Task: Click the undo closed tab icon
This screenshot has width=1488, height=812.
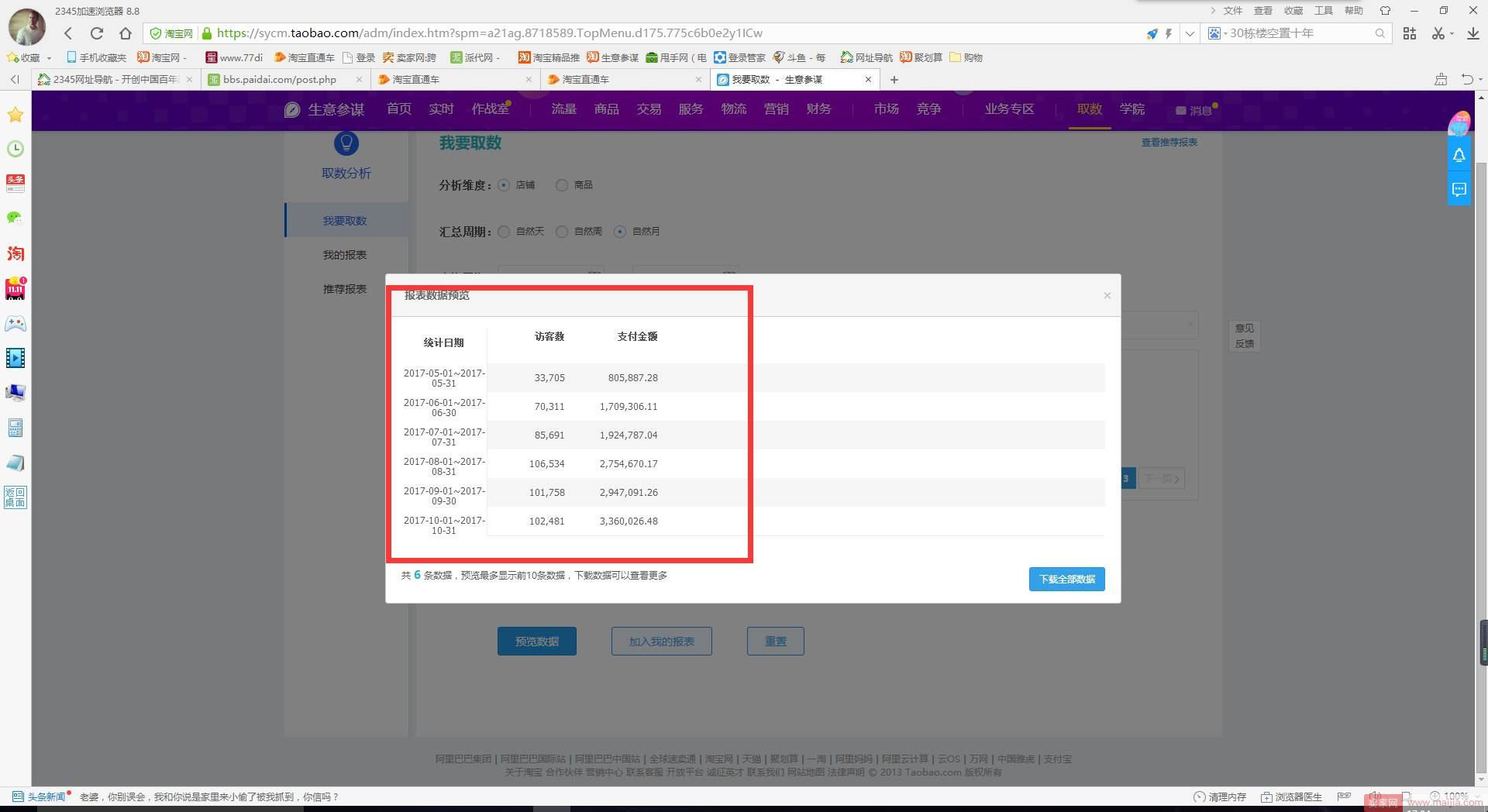Action: coord(1467,79)
